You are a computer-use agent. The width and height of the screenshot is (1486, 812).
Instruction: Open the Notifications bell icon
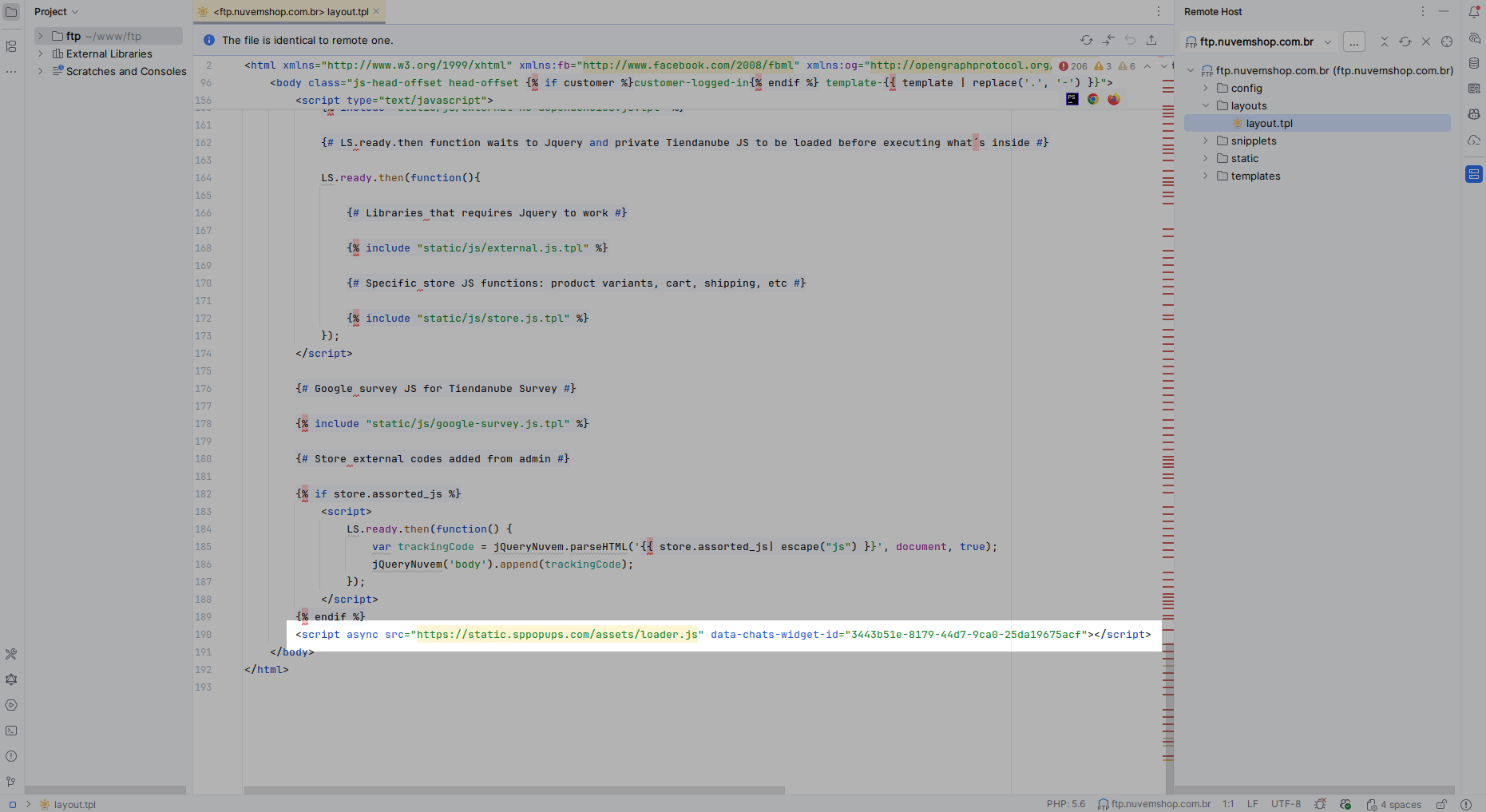[x=1474, y=12]
